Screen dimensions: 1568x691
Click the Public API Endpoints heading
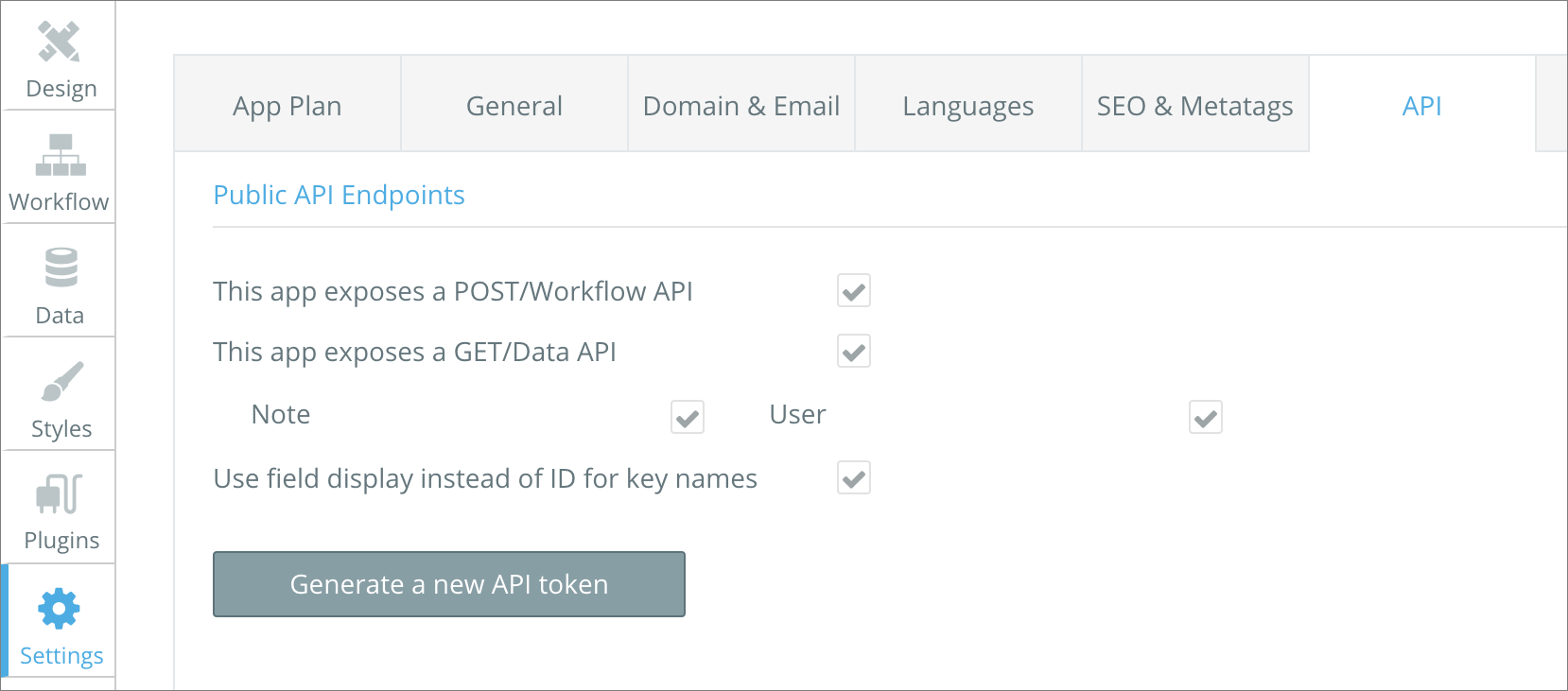tap(339, 195)
